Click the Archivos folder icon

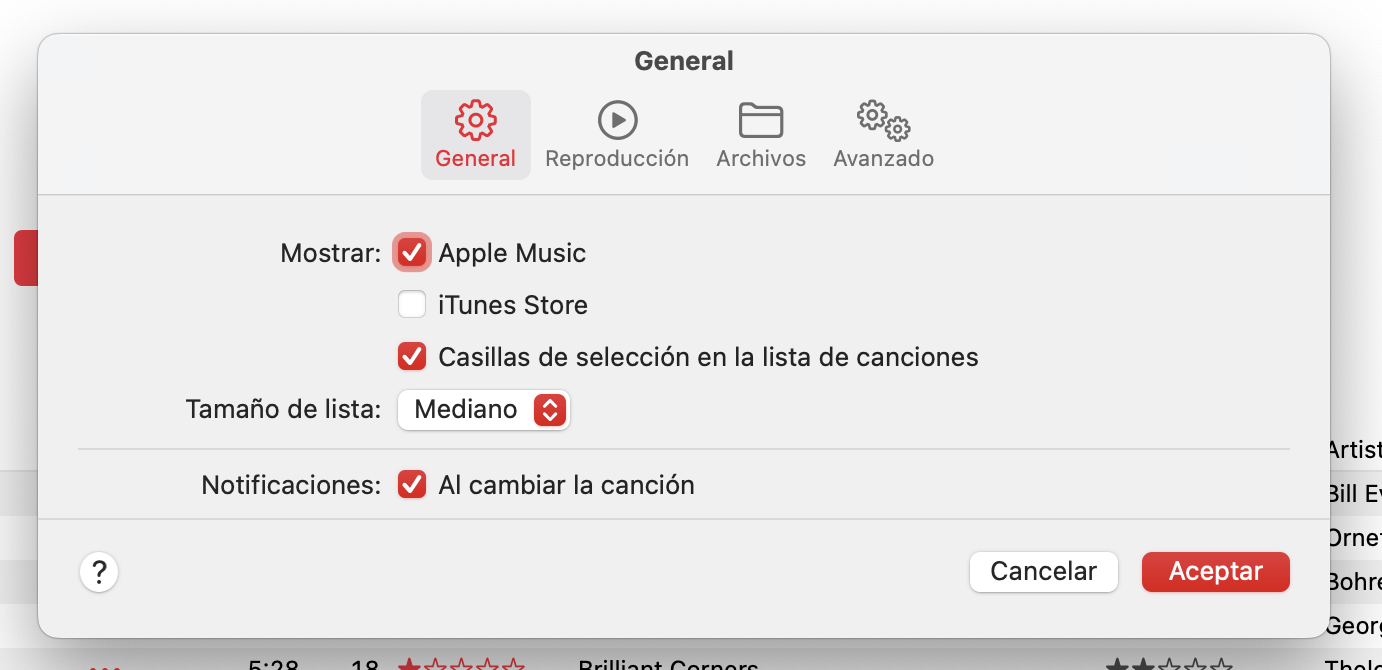click(x=760, y=120)
